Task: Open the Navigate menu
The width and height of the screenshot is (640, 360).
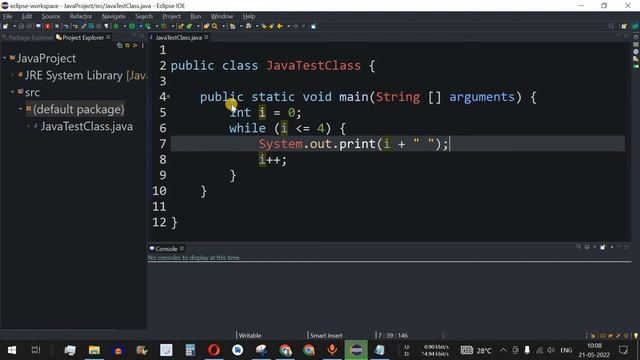Action: click(113, 16)
